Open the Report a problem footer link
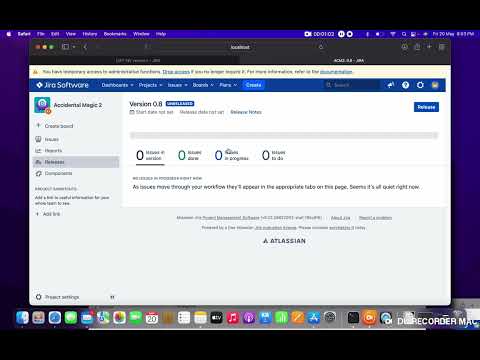Viewport: 480px width, 360px height. click(x=375, y=218)
